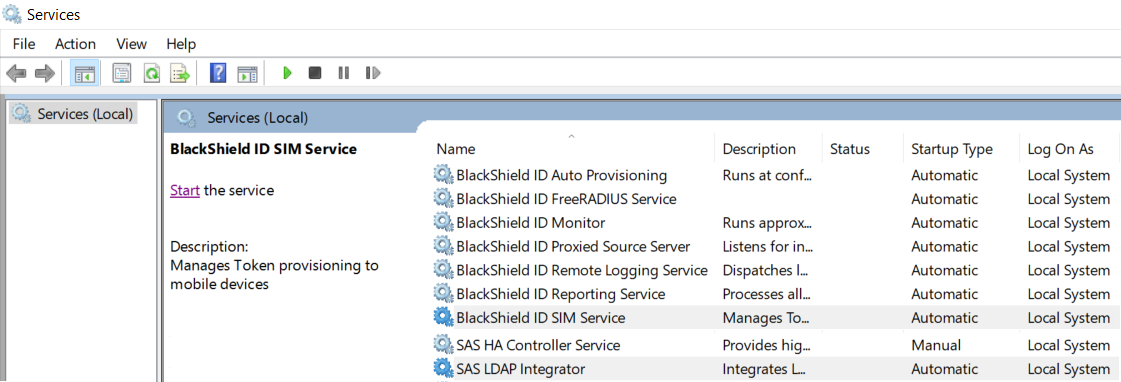Toggle Show/Hide Console Tree icon

click(x=85, y=73)
